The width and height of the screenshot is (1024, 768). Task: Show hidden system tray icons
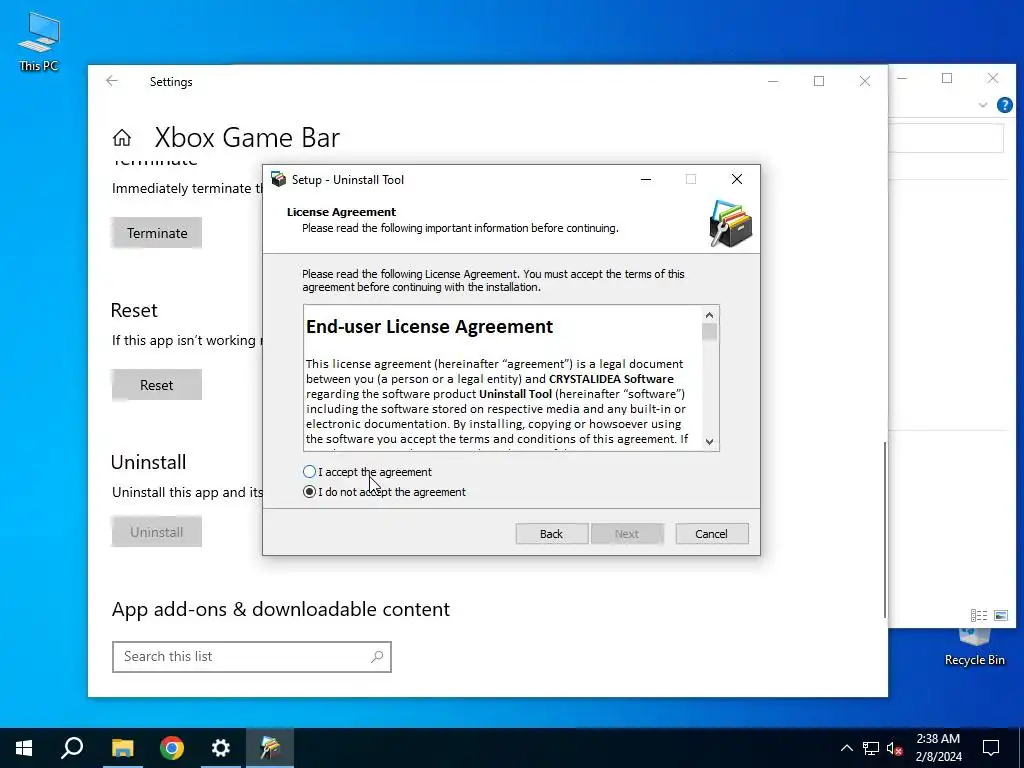(846, 748)
